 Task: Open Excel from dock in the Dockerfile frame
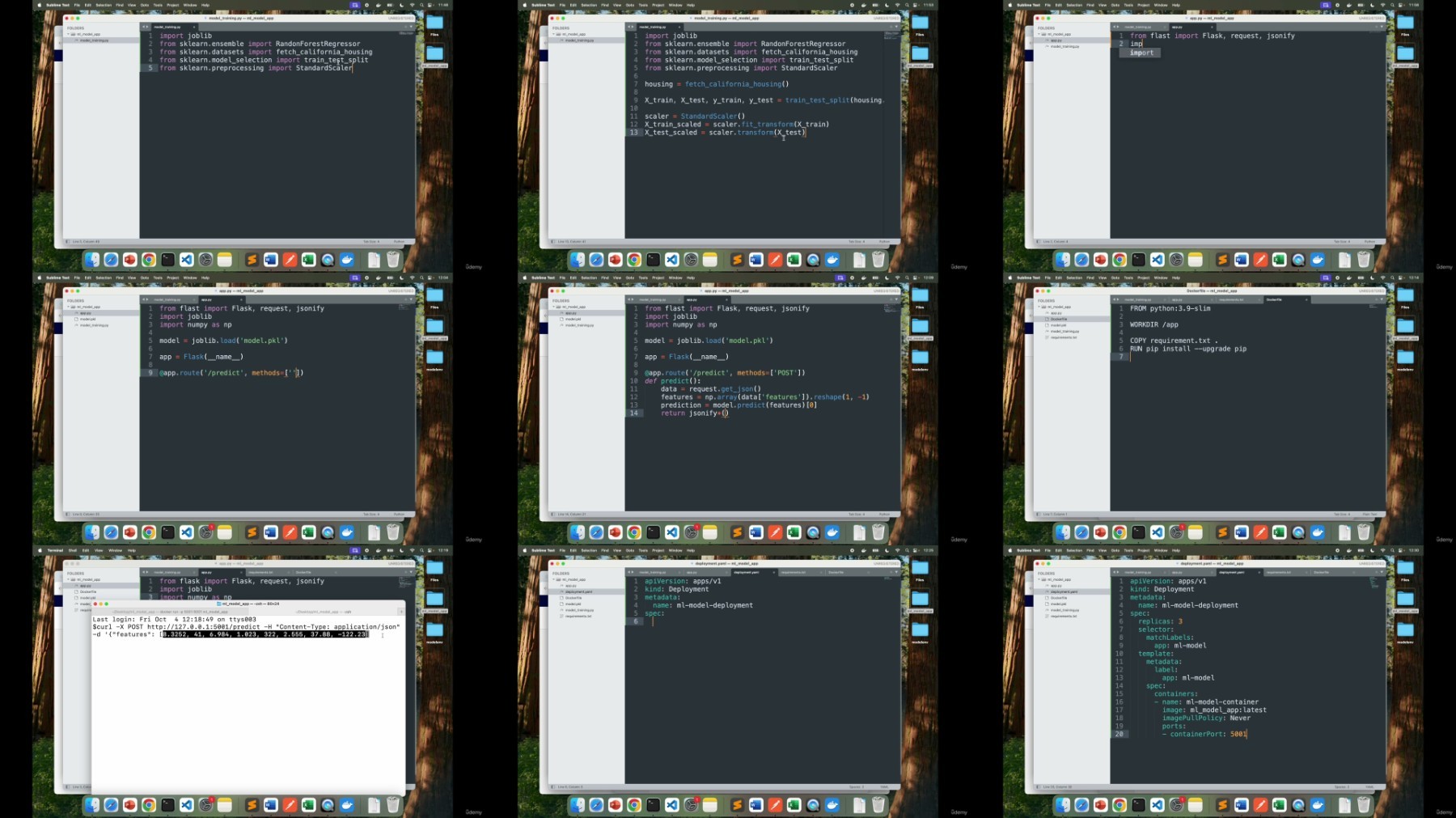1280,532
